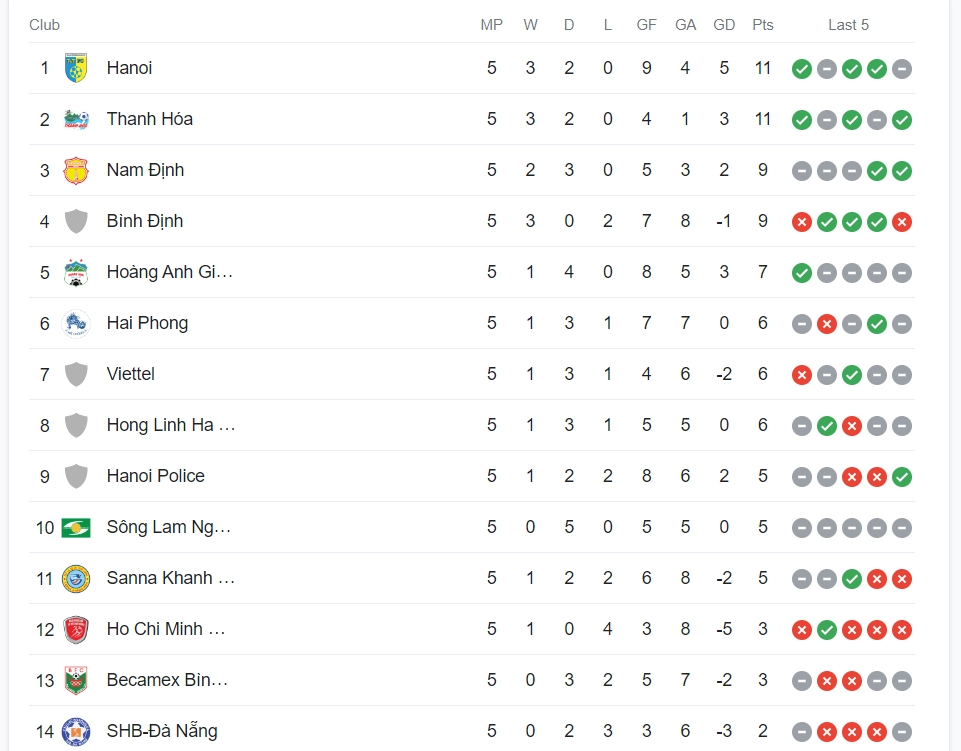Click the Hanoi club crest icon
The height and width of the screenshot is (751, 961).
[x=76, y=68]
